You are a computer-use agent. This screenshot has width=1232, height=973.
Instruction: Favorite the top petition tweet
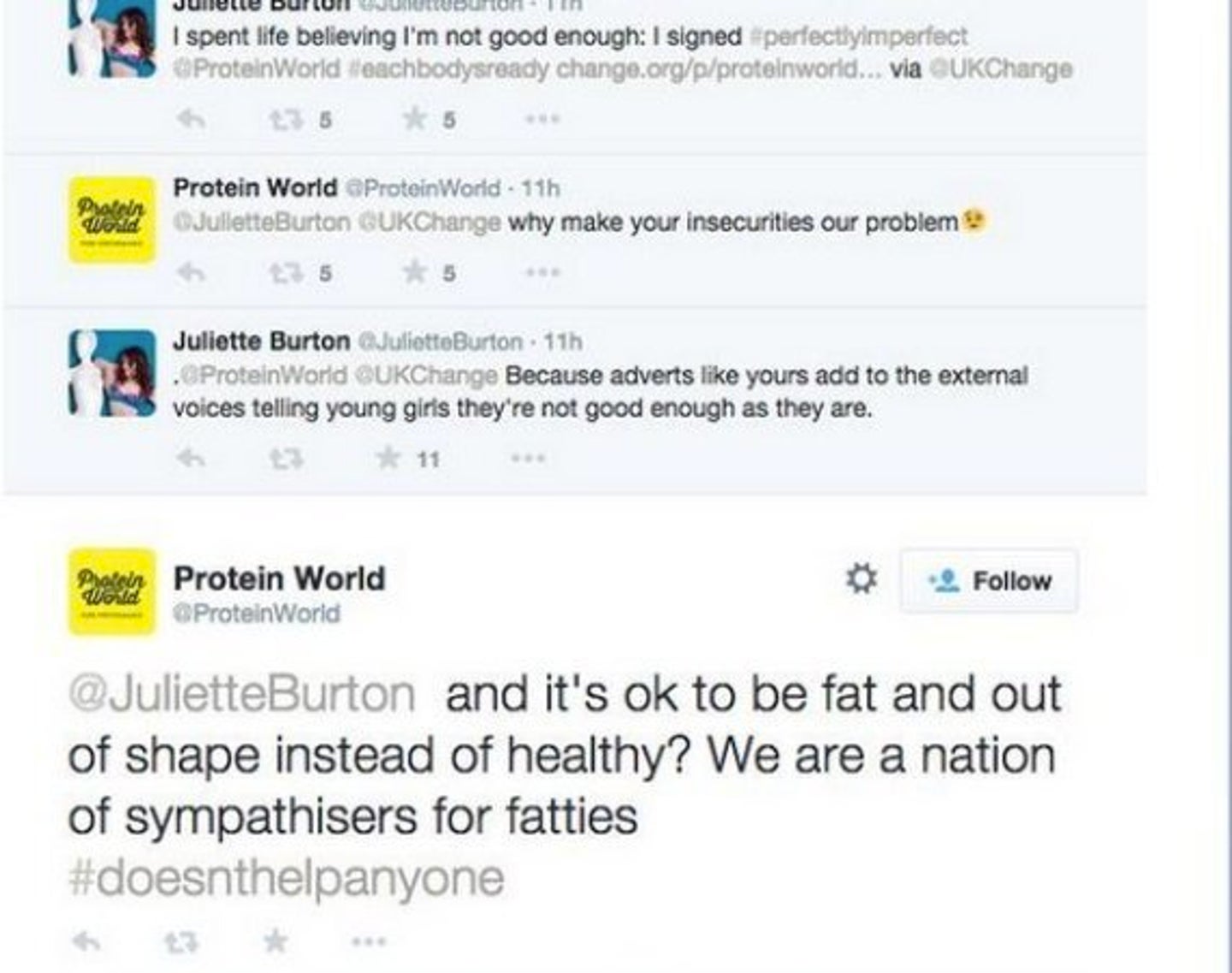tap(416, 118)
